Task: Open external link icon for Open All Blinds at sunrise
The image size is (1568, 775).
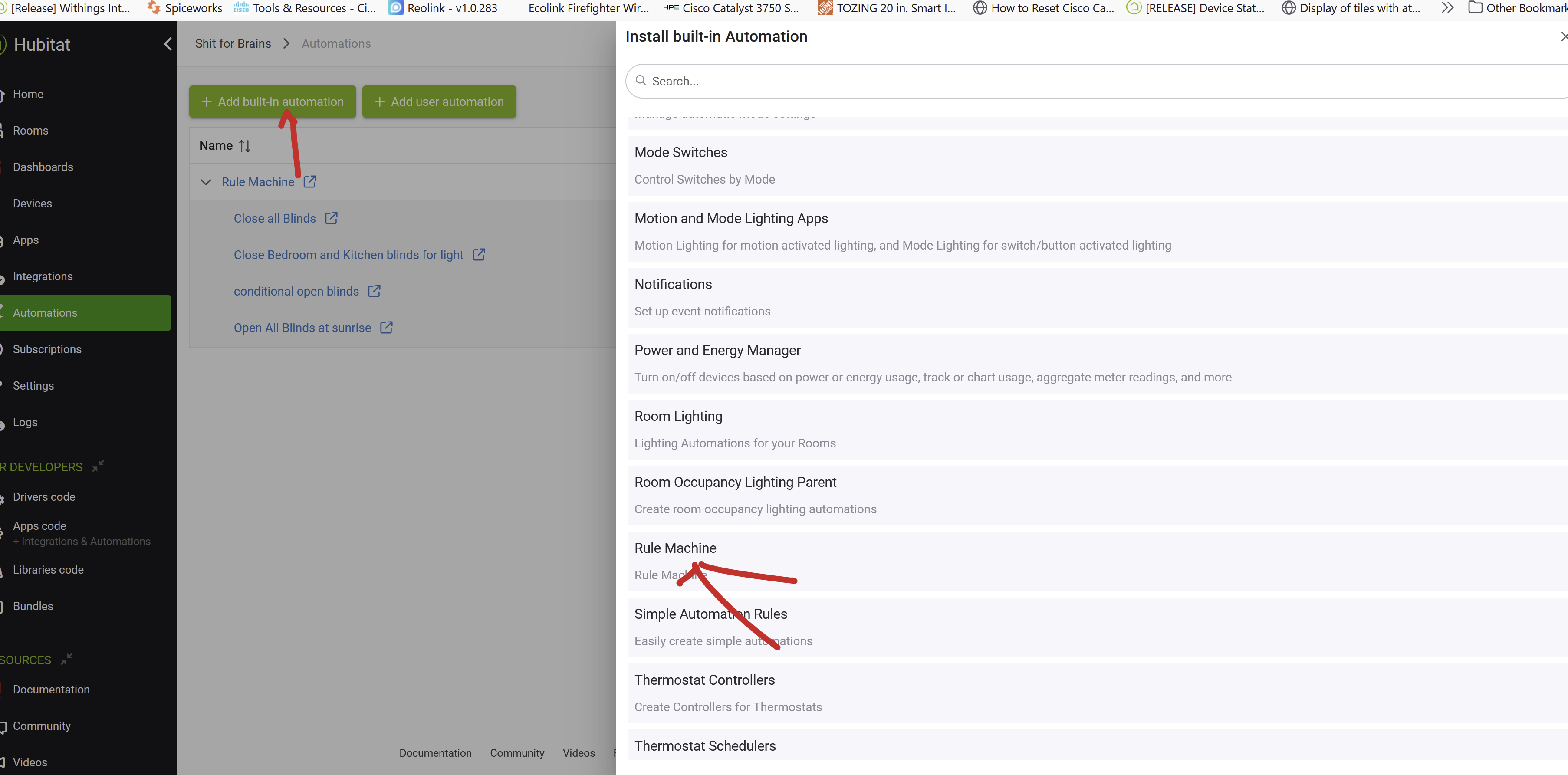Action: click(387, 328)
